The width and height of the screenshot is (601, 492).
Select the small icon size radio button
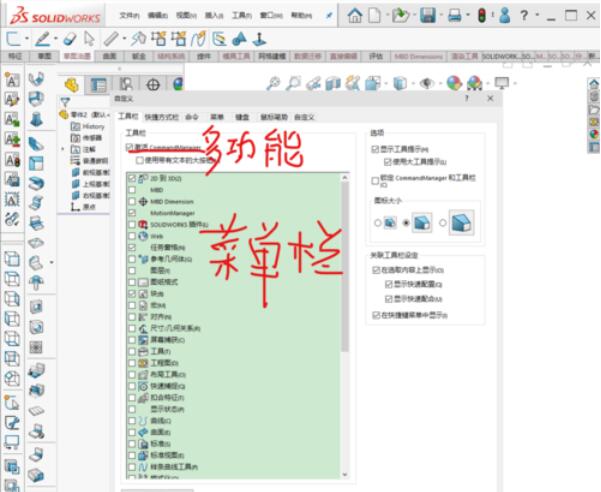pyautogui.click(x=378, y=222)
